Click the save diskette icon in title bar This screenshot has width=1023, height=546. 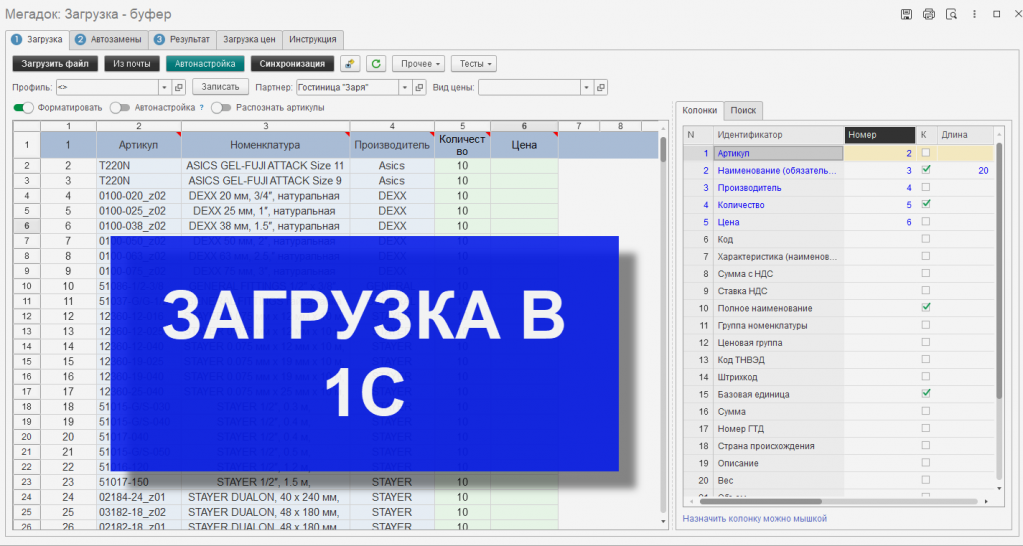pos(906,14)
